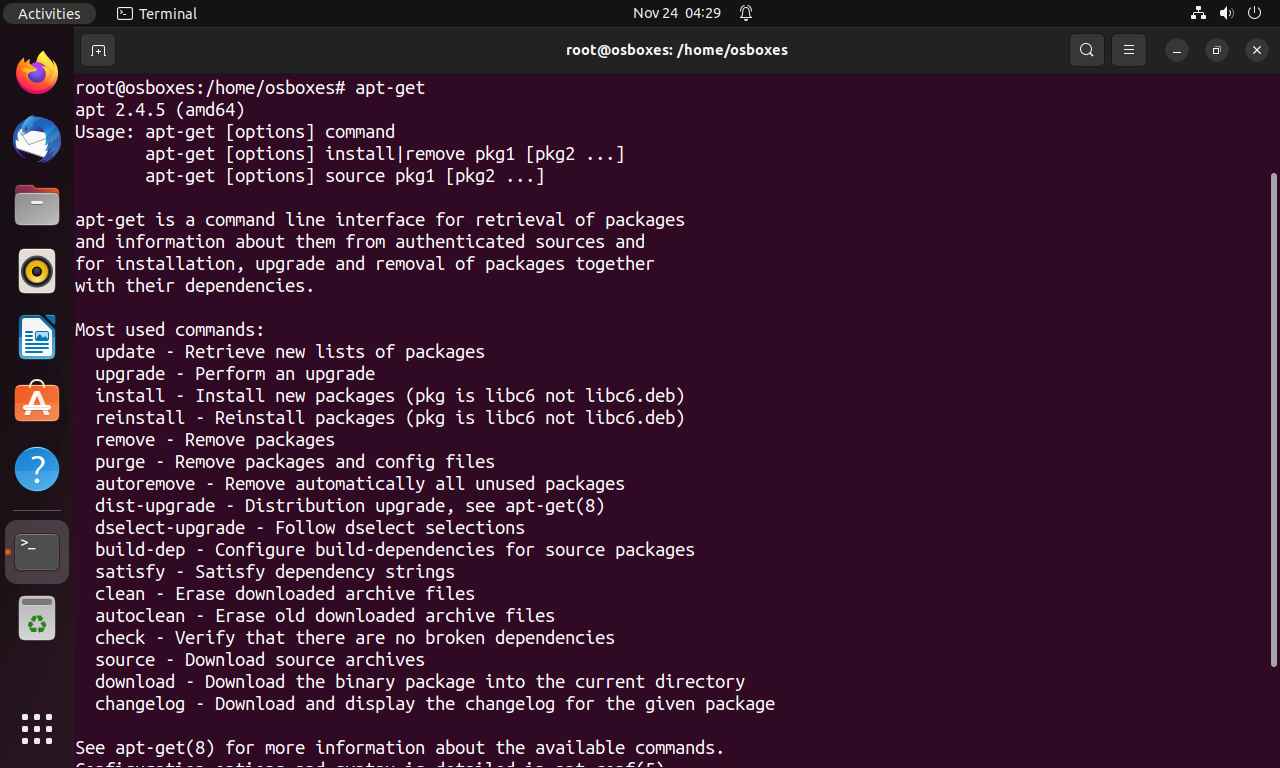1280x768 pixels.
Task: Toggle notifications bell in top bar
Action: tap(746, 13)
